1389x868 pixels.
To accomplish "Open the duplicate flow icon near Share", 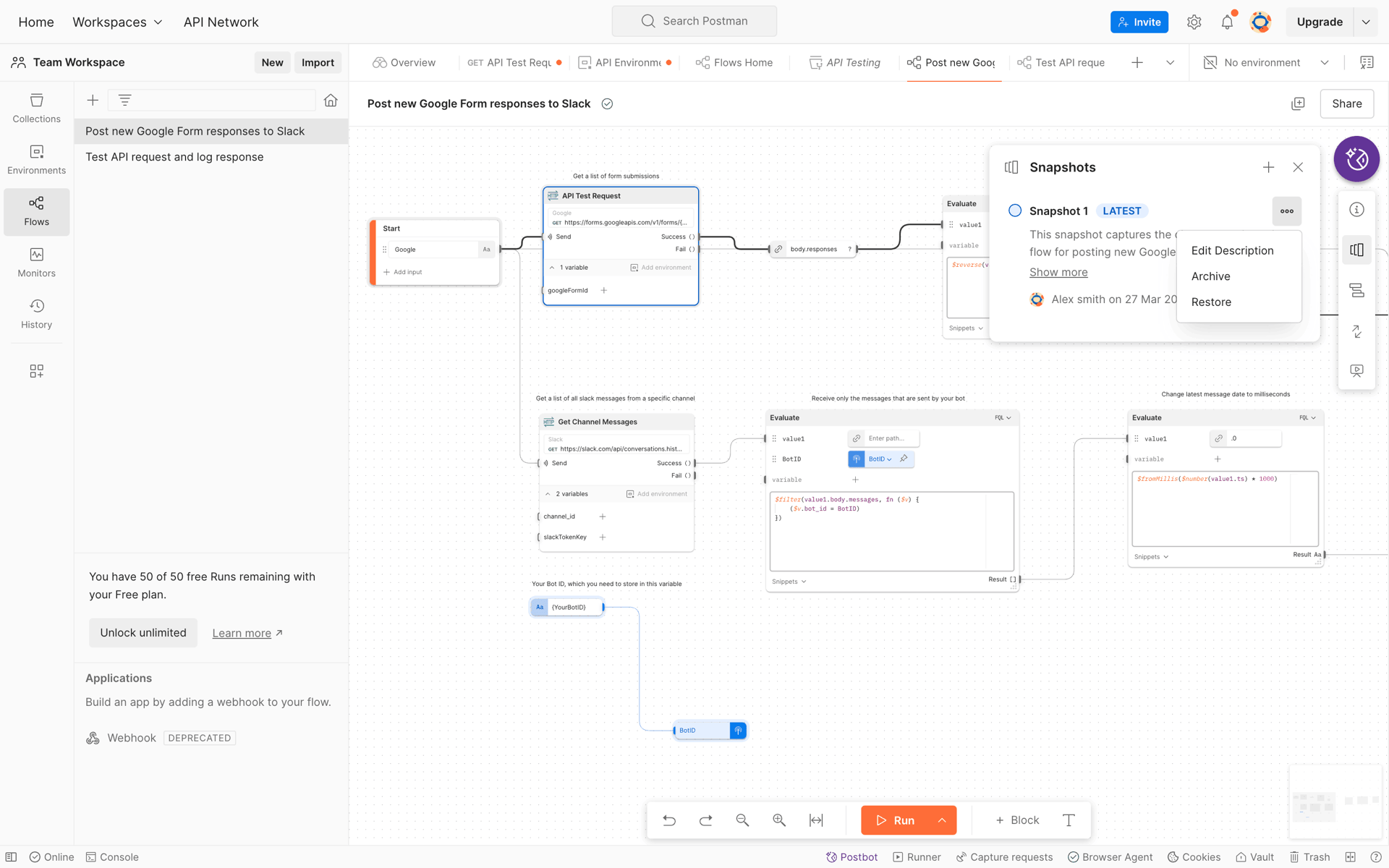I will pyautogui.click(x=1298, y=103).
